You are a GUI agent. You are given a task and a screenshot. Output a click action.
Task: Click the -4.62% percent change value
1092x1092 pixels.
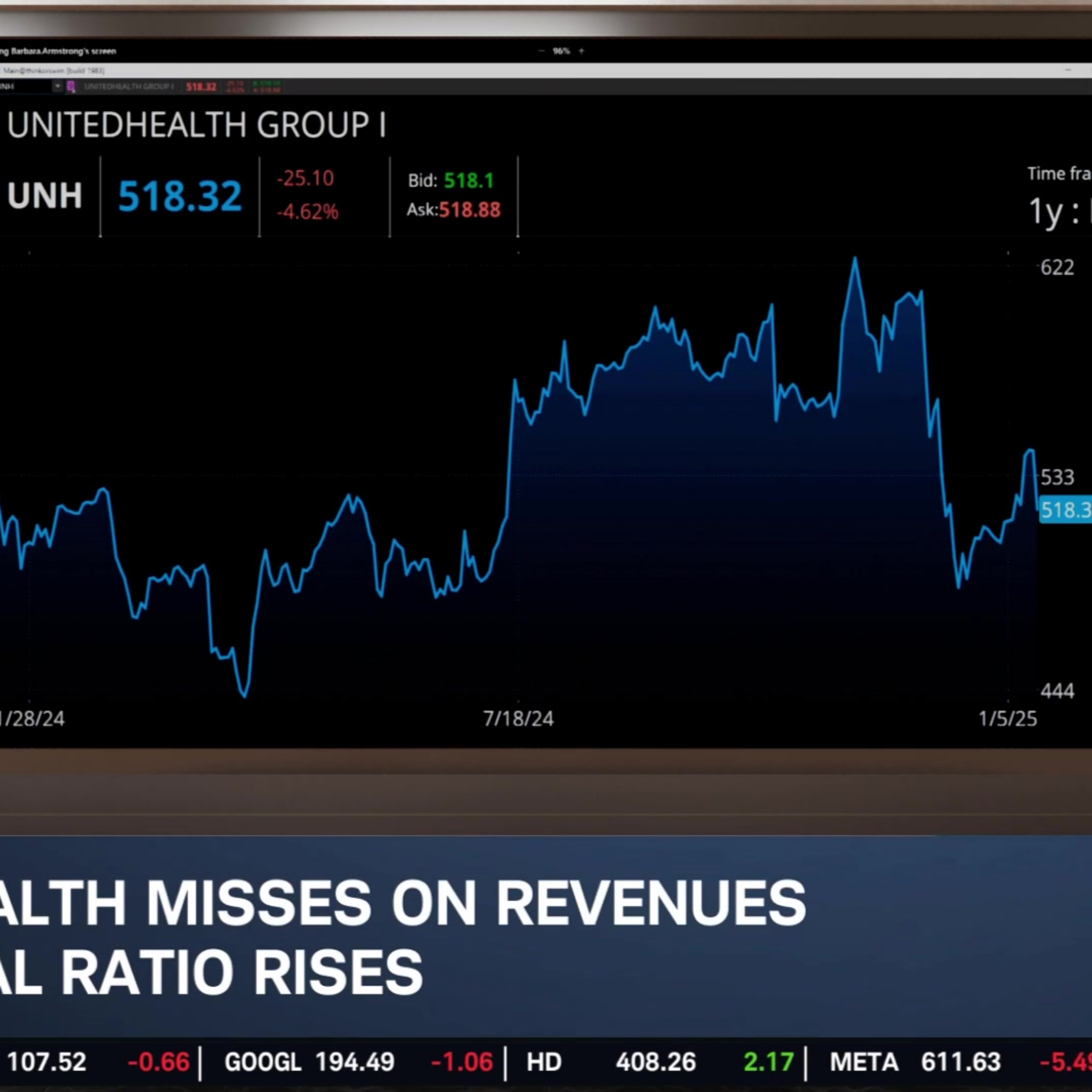308,211
